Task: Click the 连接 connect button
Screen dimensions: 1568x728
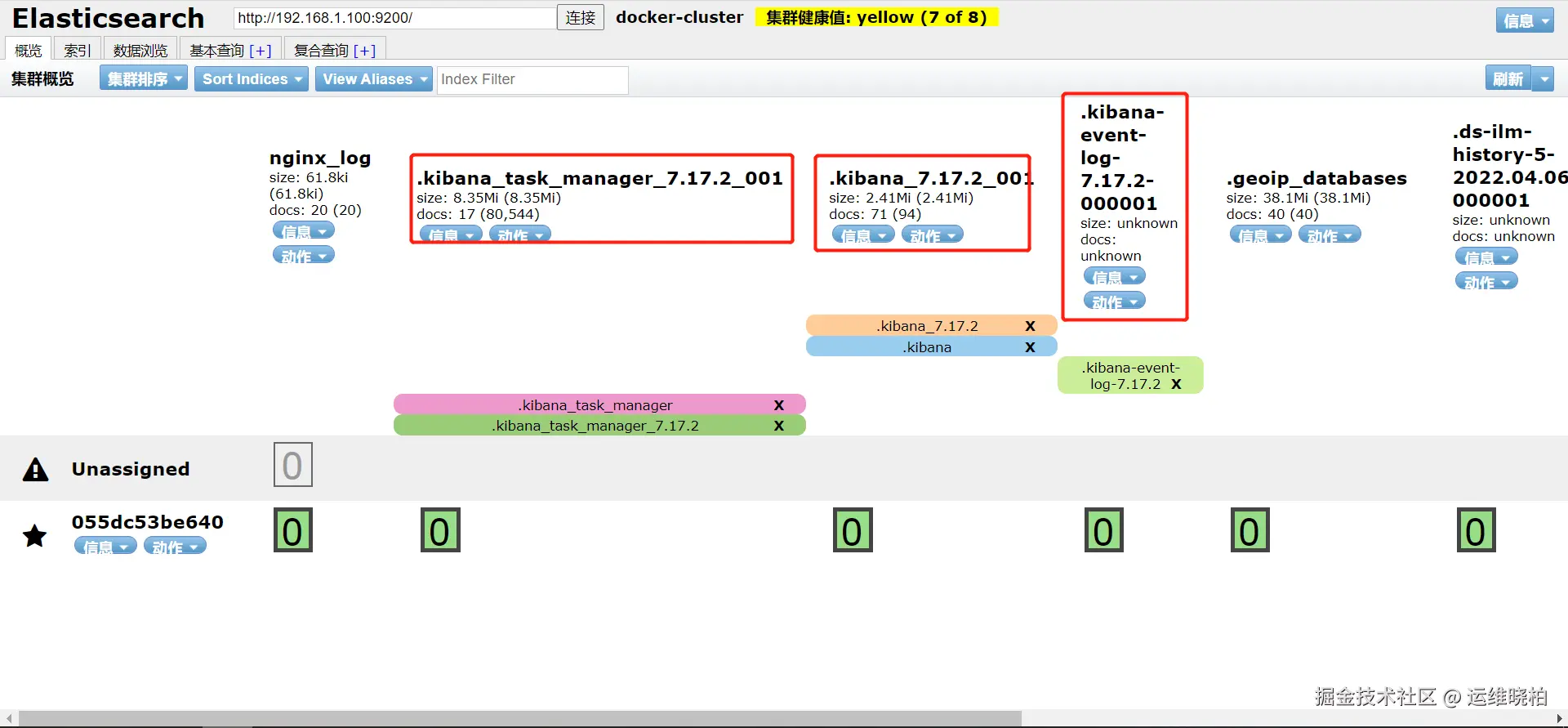Action: click(581, 17)
